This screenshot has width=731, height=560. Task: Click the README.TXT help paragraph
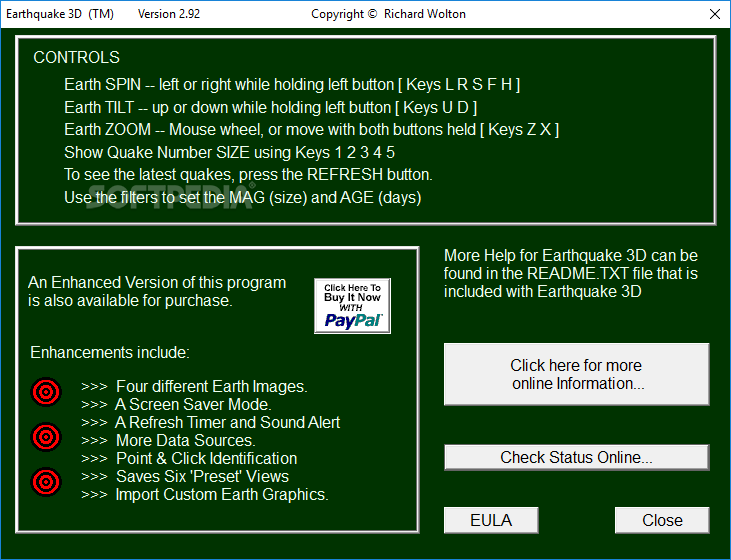pos(571,274)
